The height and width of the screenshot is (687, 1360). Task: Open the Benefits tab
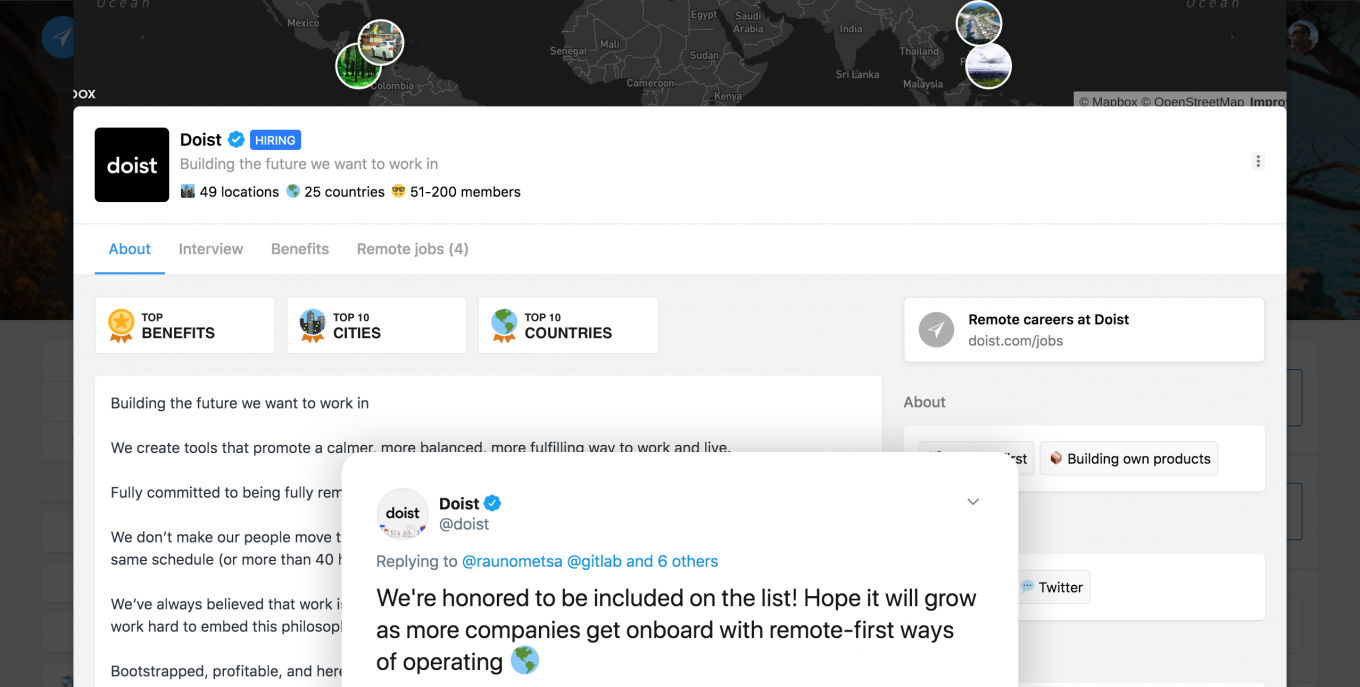[300, 249]
